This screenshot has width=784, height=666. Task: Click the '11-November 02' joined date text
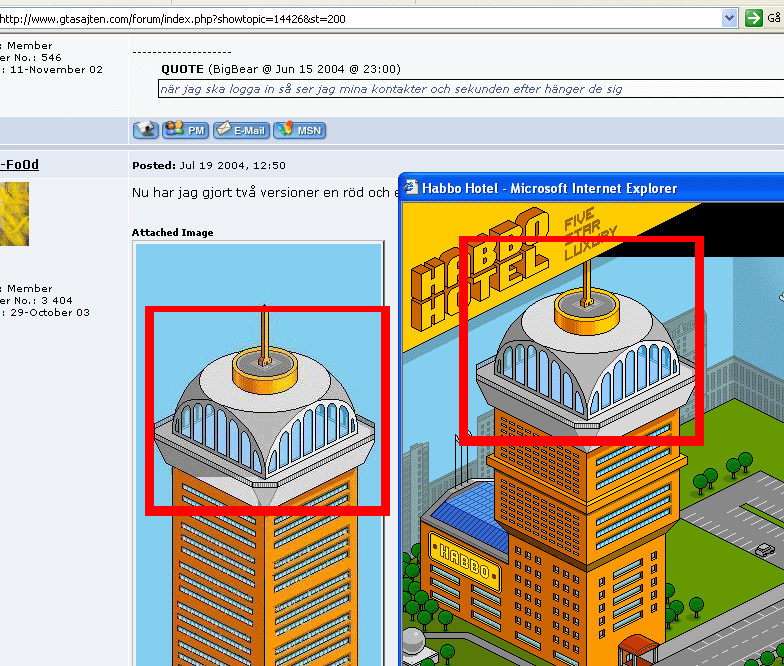pos(56,70)
